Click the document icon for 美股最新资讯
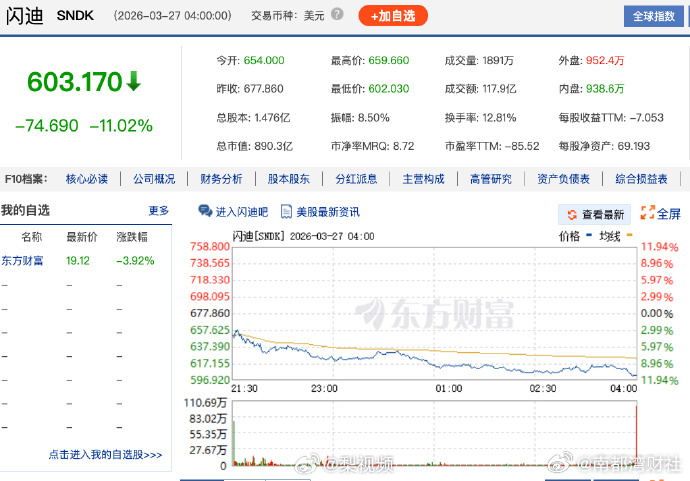 286,212
